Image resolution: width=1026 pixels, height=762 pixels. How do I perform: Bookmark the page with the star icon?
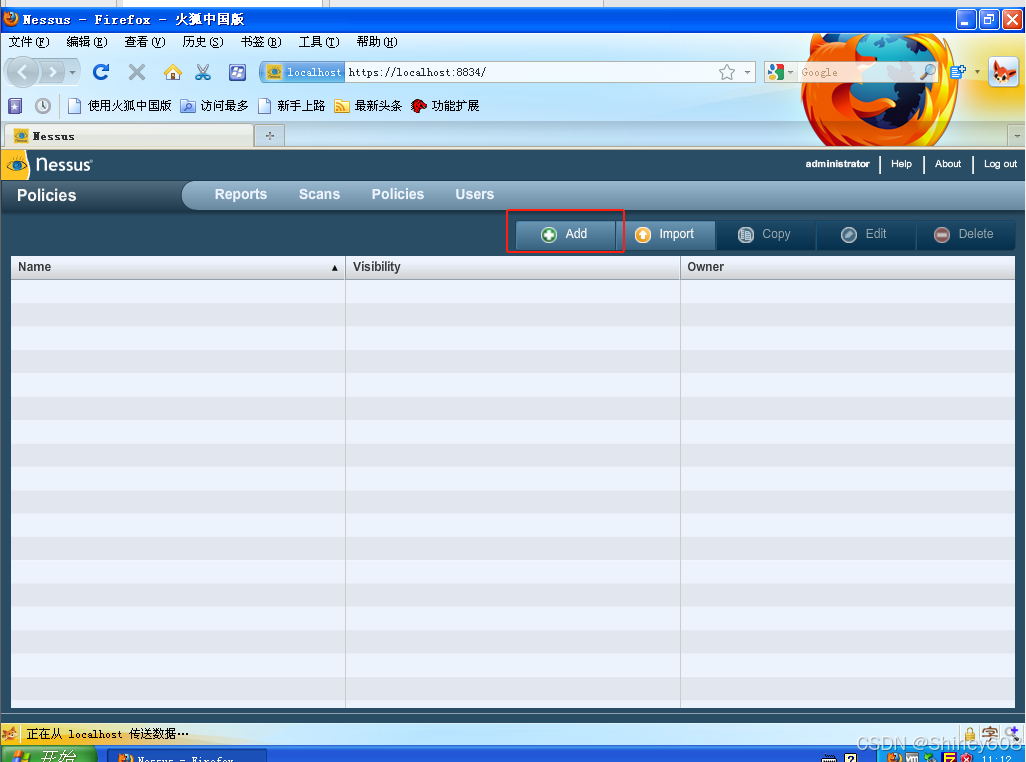(727, 72)
